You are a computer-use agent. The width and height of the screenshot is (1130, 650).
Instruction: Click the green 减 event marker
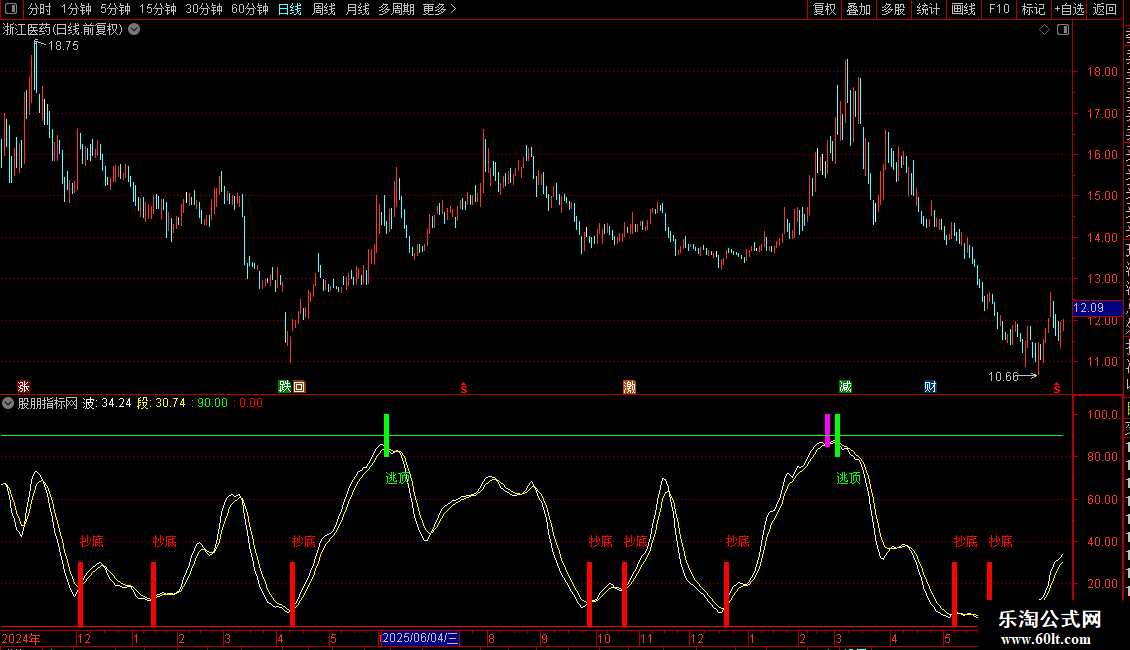(x=845, y=387)
